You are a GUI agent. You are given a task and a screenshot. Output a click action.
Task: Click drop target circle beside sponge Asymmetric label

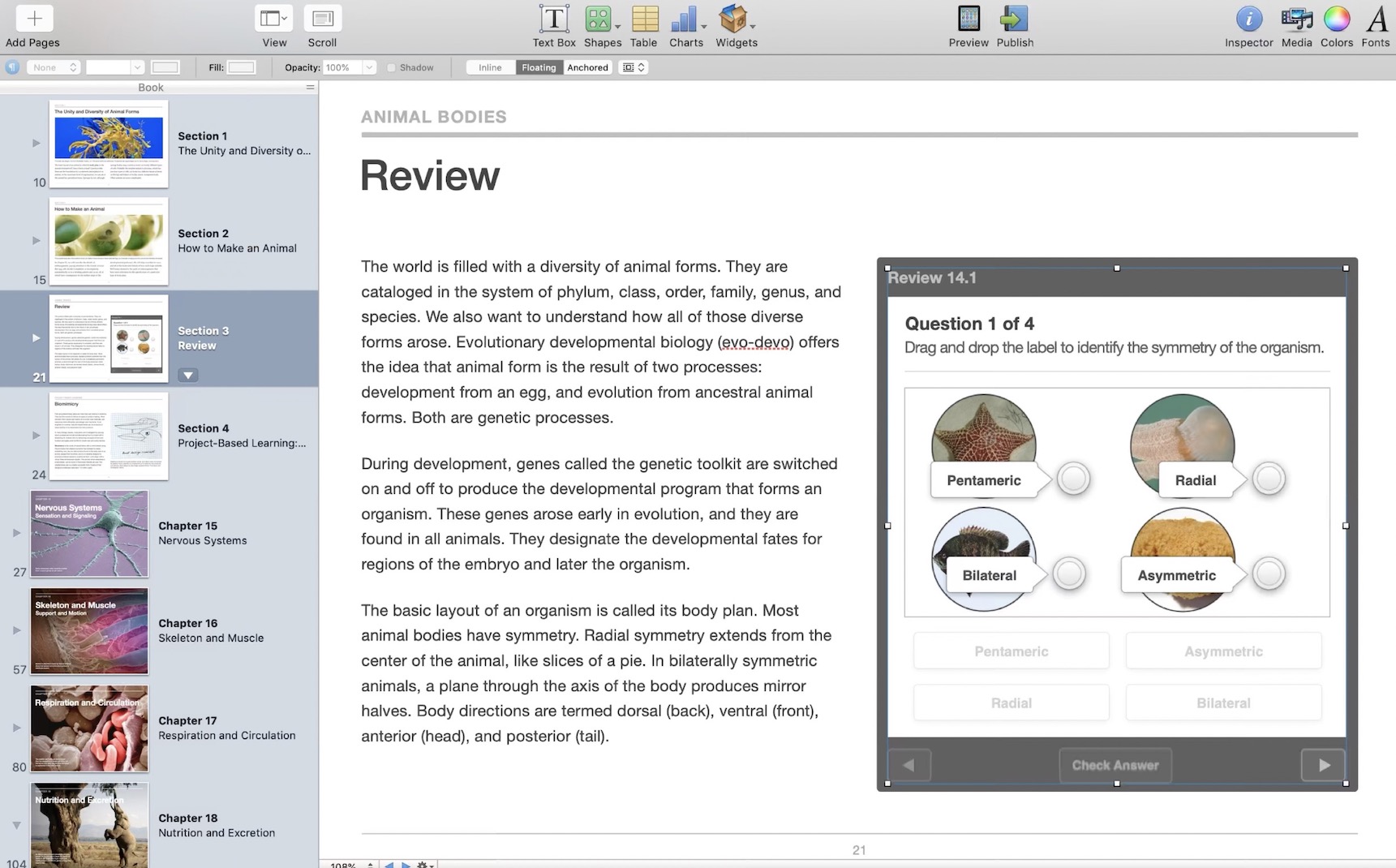pyautogui.click(x=1269, y=574)
